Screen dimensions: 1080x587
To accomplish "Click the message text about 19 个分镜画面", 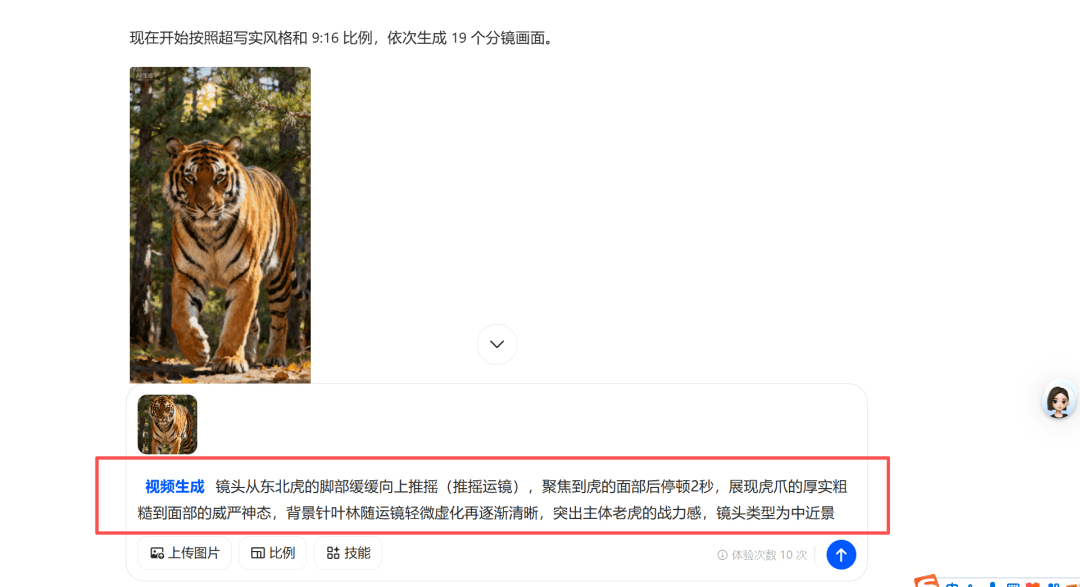I will 342,38.
